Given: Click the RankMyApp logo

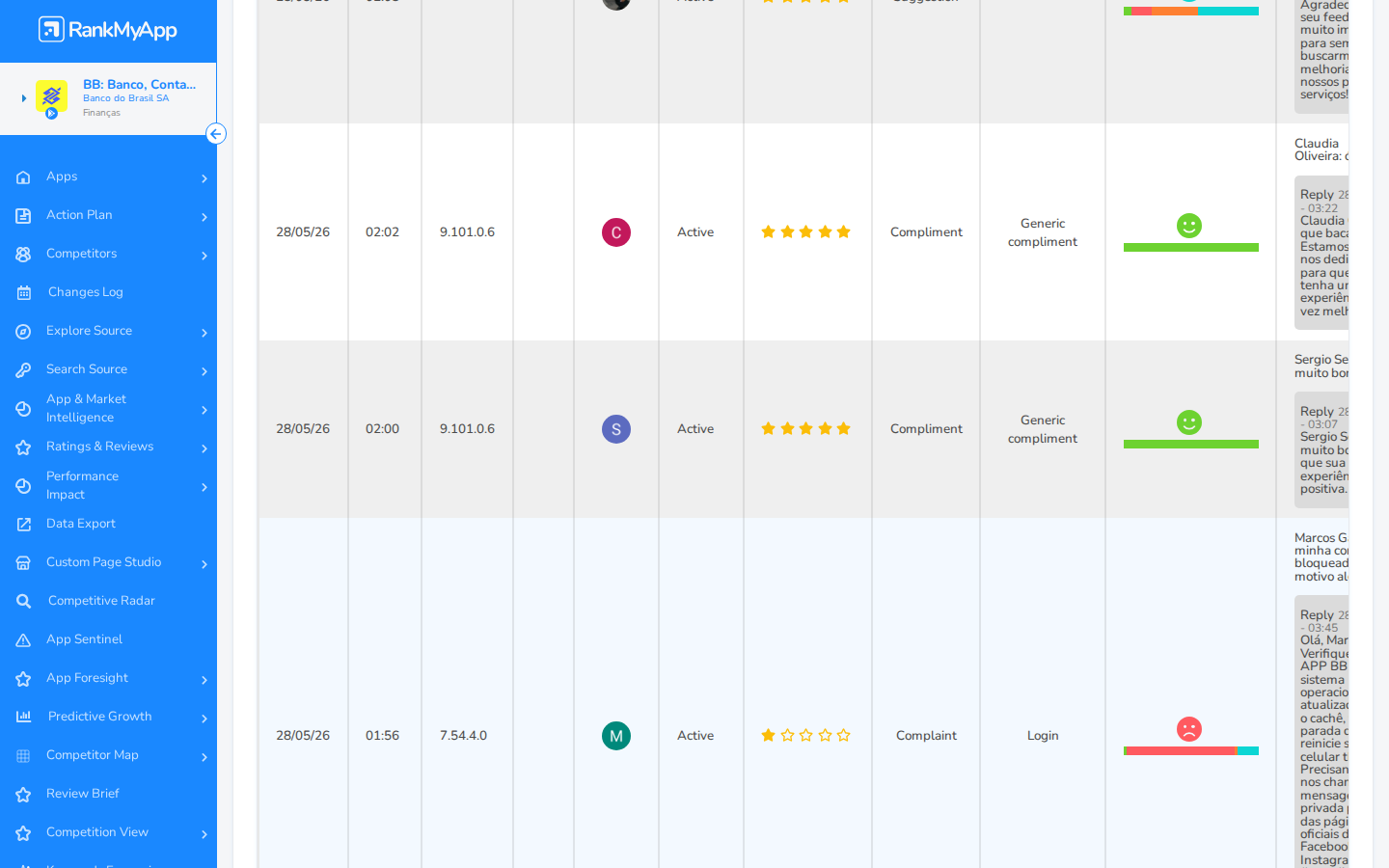Looking at the screenshot, I should click(107, 30).
